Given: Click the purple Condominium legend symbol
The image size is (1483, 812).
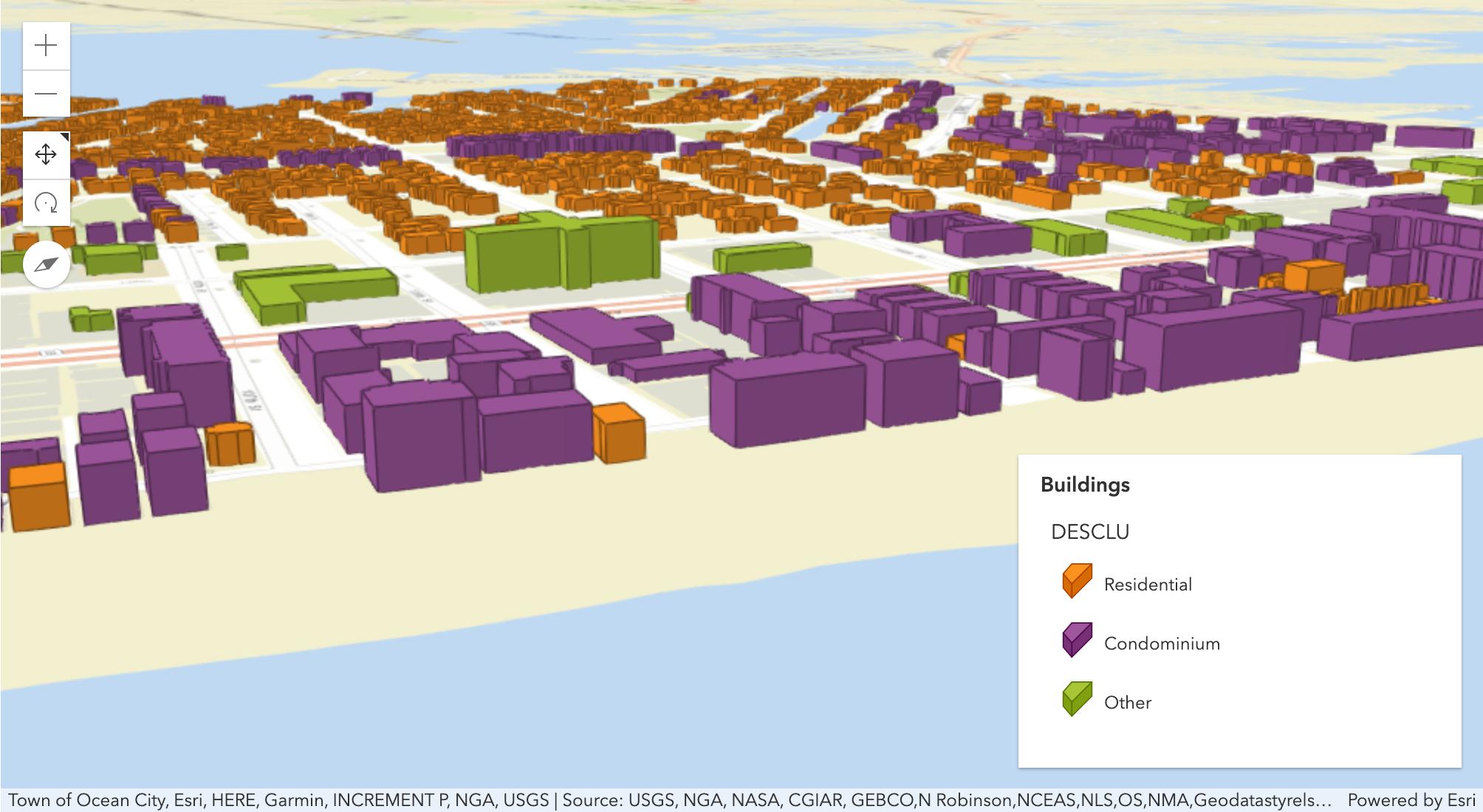Looking at the screenshot, I should click(1077, 640).
